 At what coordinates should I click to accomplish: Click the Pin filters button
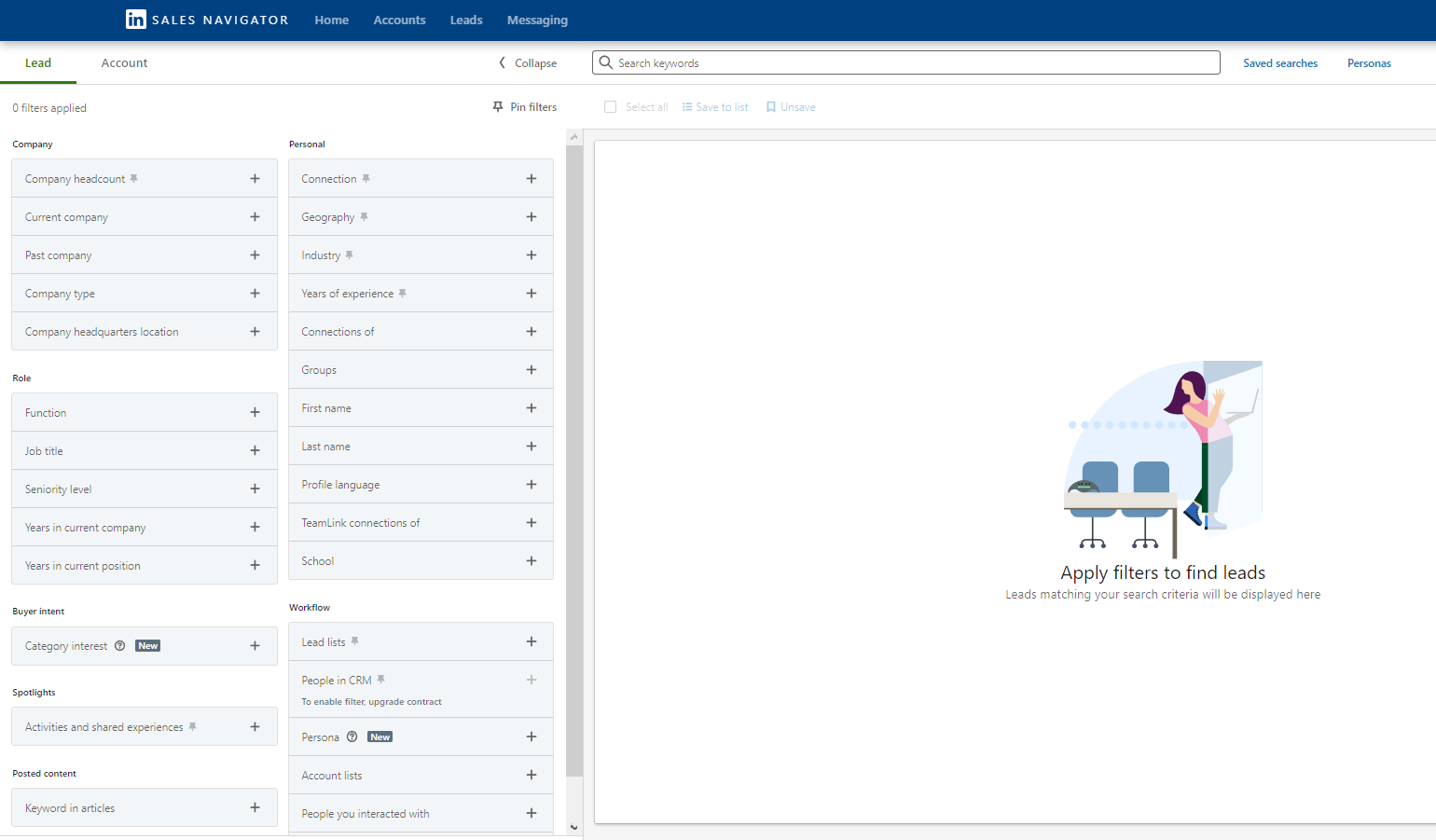click(525, 107)
